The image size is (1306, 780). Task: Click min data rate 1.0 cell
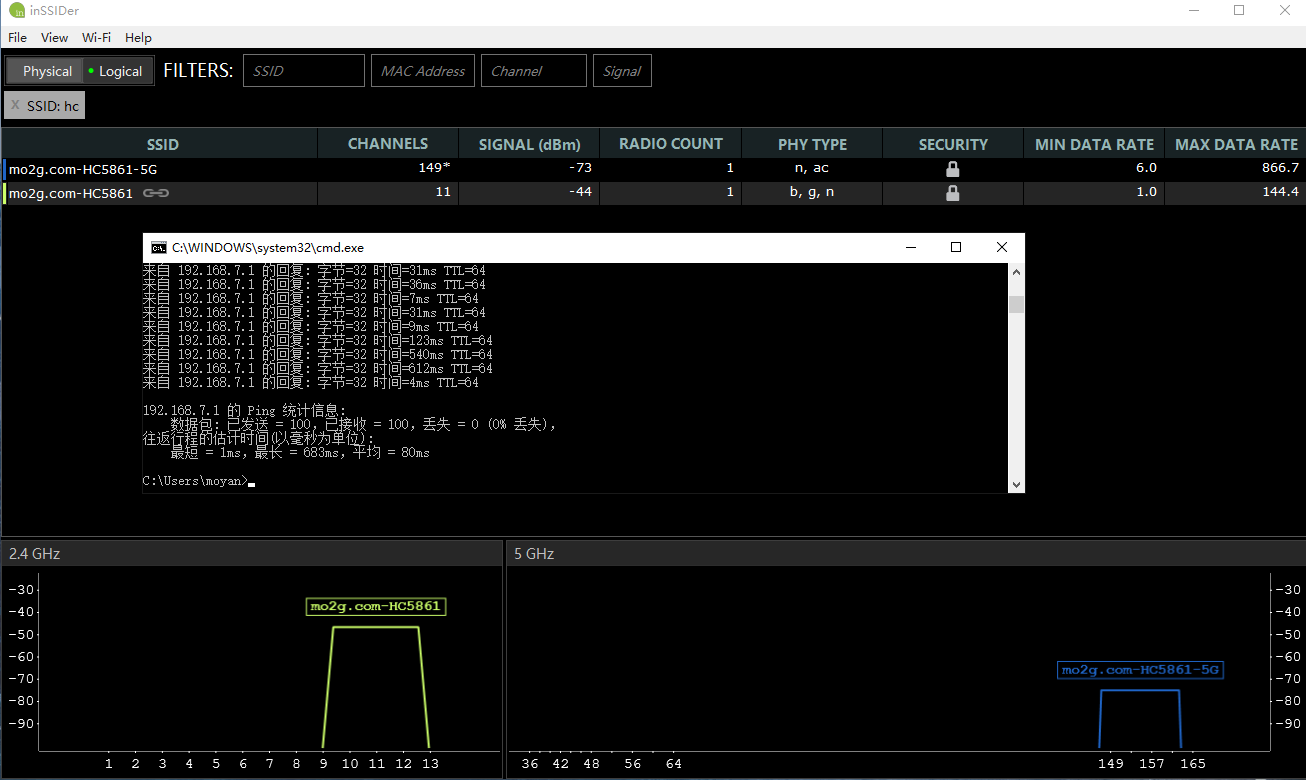pos(1146,192)
